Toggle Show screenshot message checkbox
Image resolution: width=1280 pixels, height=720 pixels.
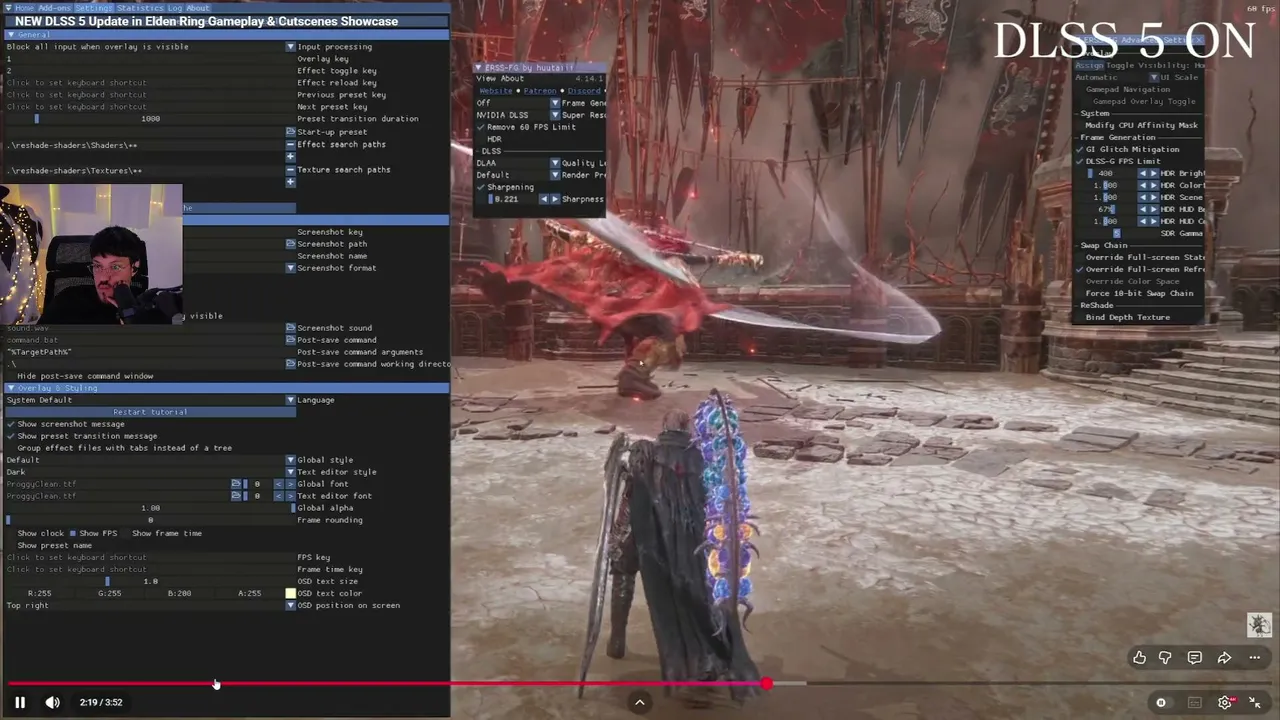(11, 424)
